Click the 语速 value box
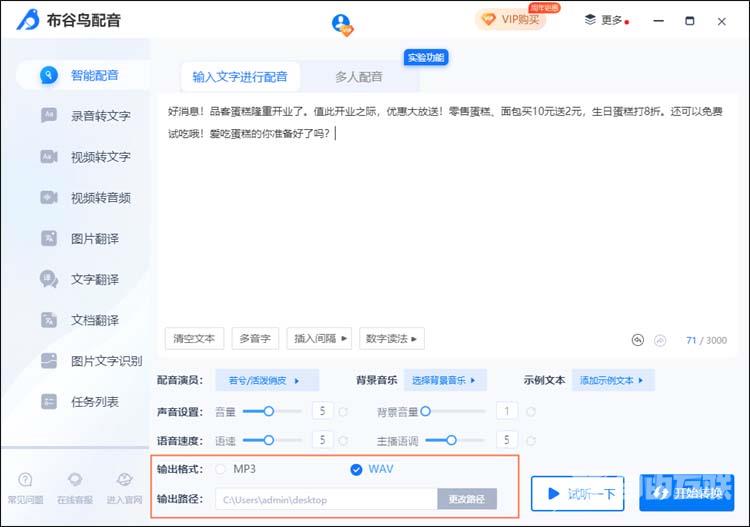The image size is (750, 527). [x=322, y=440]
